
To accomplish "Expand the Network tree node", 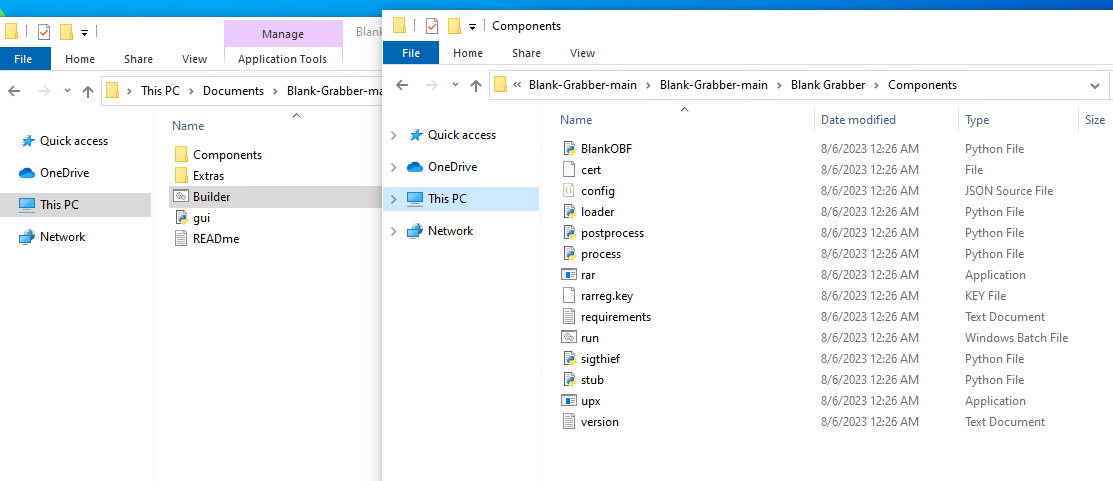I will click(x=394, y=231).
